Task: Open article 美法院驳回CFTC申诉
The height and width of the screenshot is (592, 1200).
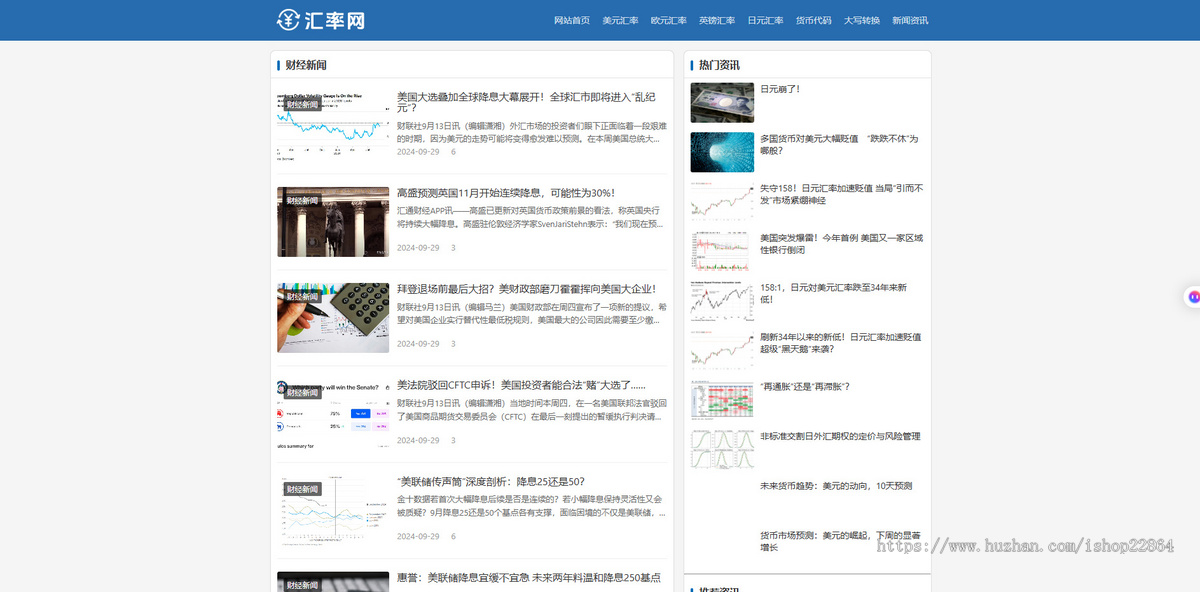Action: [x=521, y=385]
